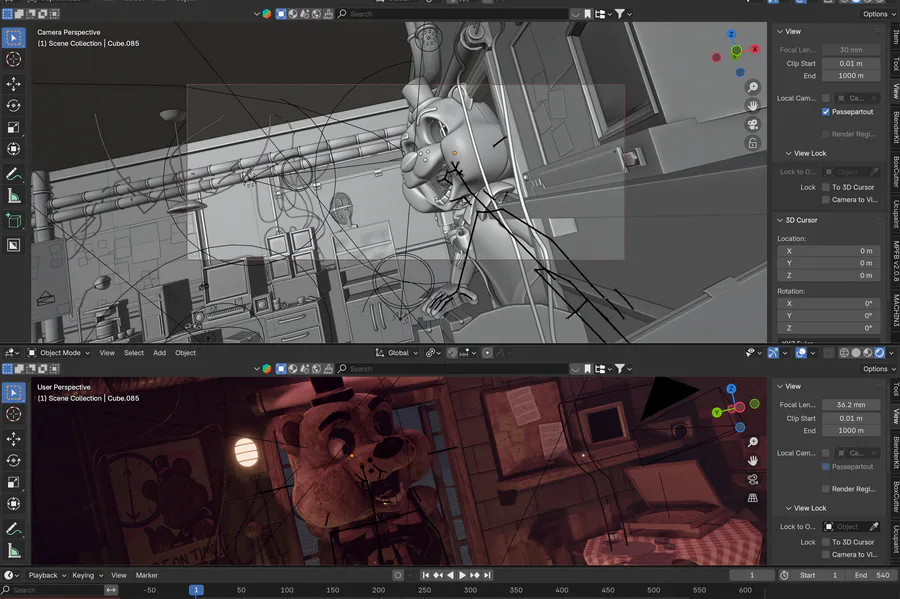
Task: Play the animation forward
Action: [x=463, y=575]
